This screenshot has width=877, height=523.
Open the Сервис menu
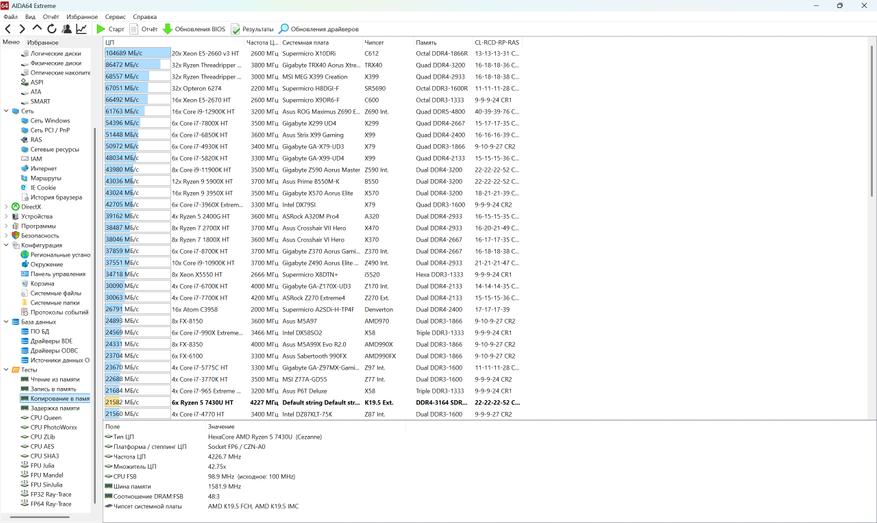tap(115, 17)
